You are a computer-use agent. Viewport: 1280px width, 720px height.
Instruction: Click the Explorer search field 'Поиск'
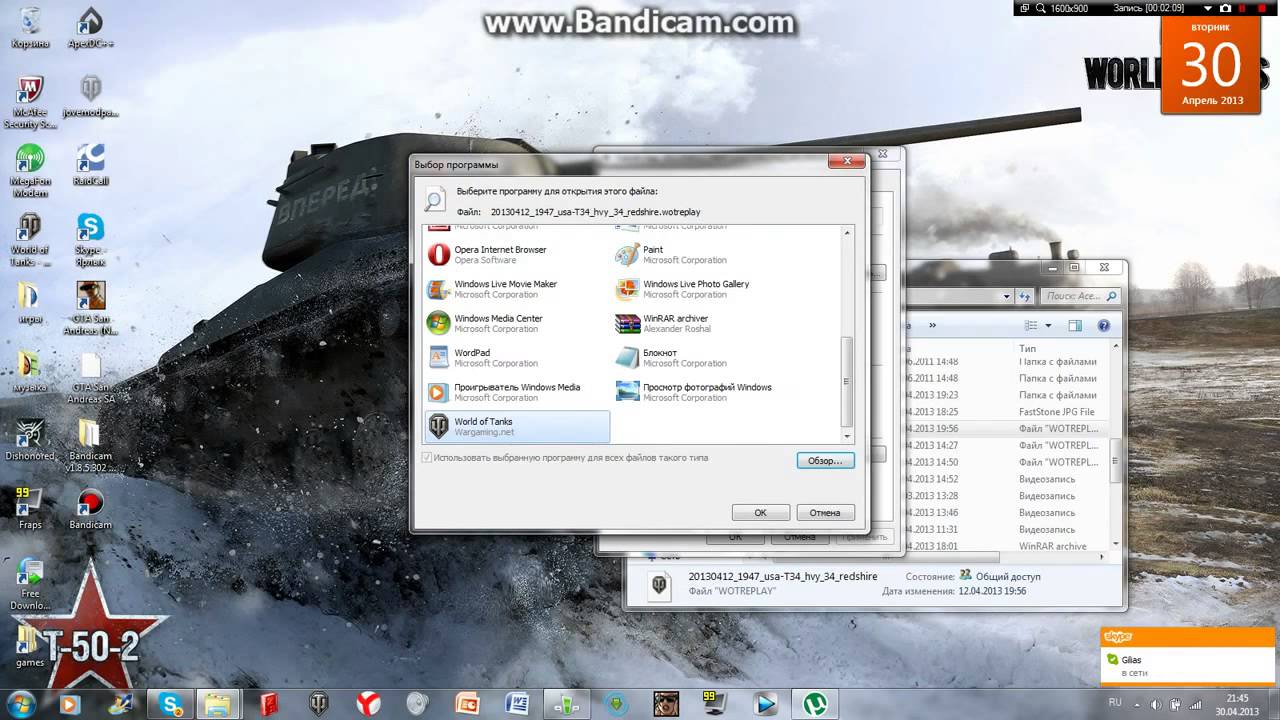pyautogui.click(x=1080, y=296)
